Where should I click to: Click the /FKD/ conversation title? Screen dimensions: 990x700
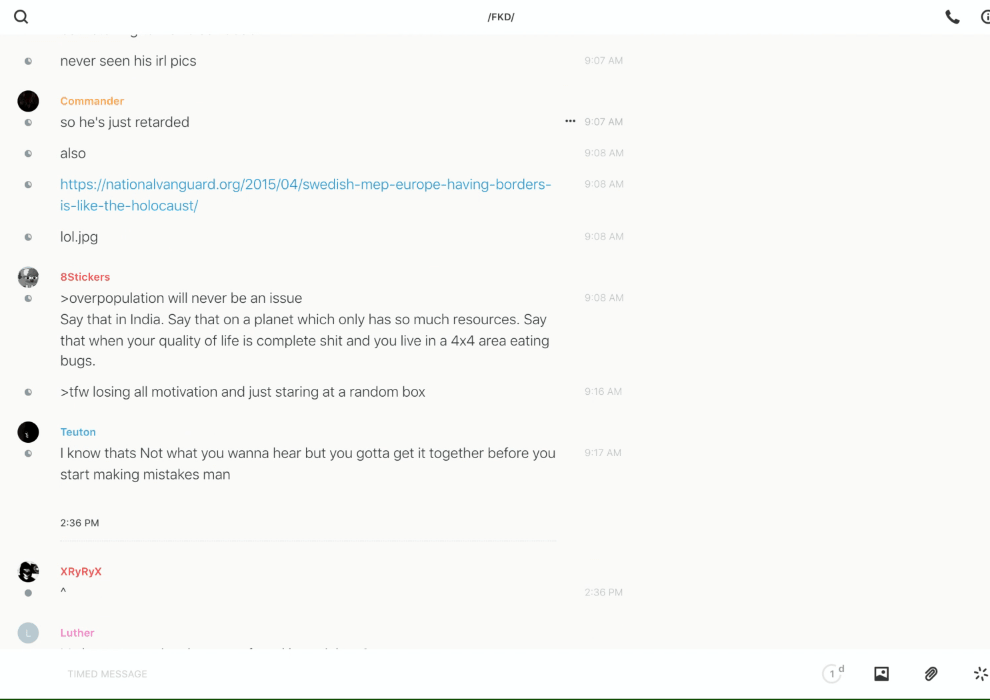501,17
